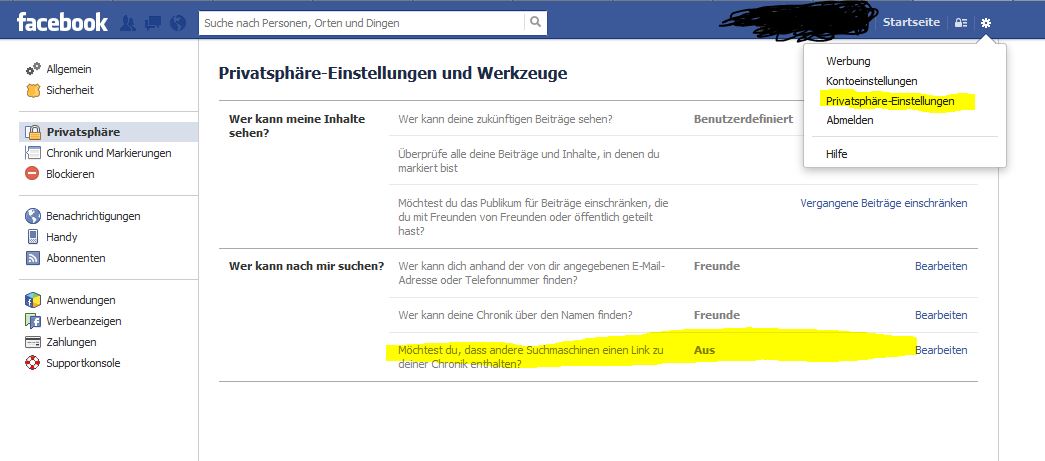Open Sicherheit settings section
1045x461 pixels.
tap(70, 90)
